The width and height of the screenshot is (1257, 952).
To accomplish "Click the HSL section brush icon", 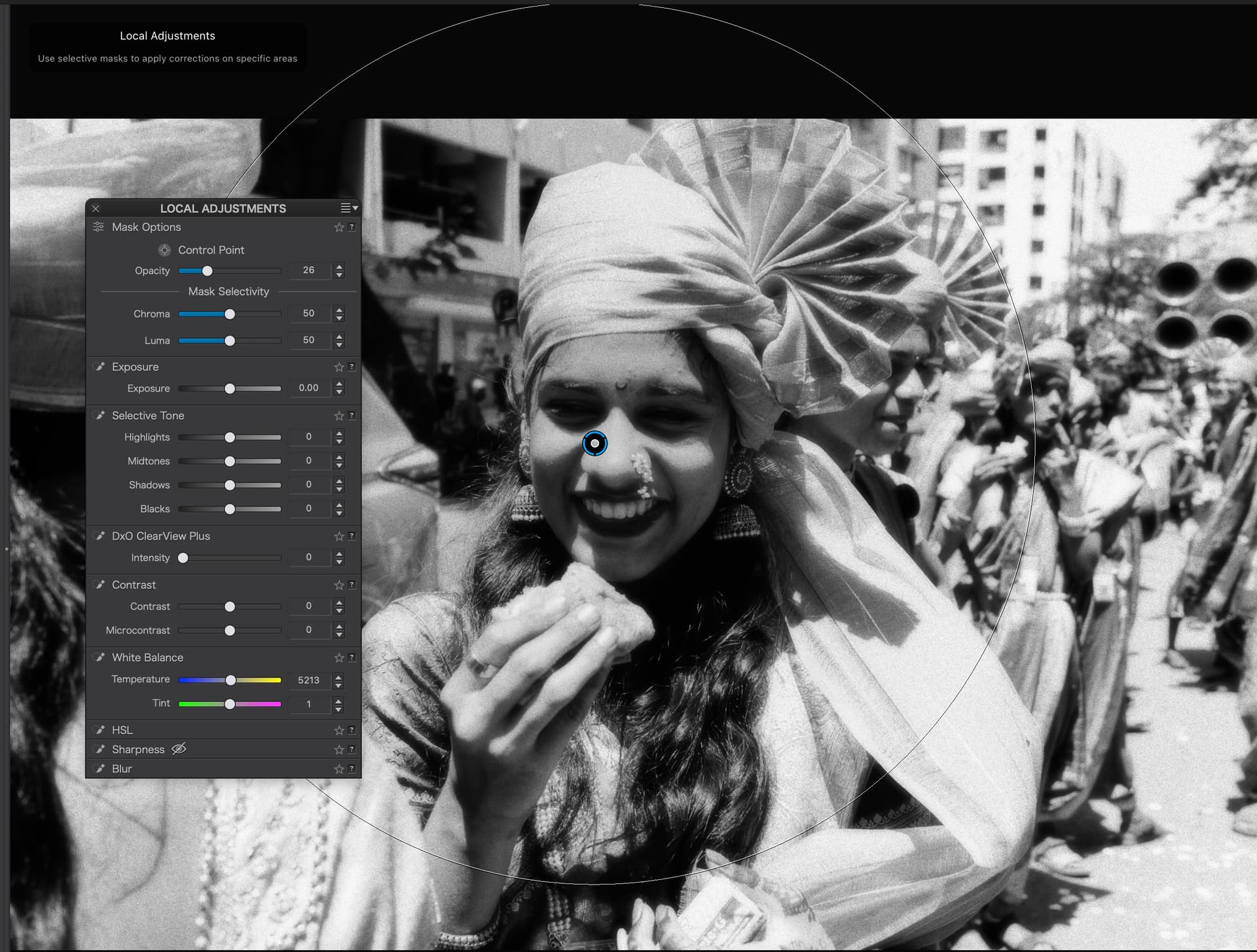I will coord(100,730).
